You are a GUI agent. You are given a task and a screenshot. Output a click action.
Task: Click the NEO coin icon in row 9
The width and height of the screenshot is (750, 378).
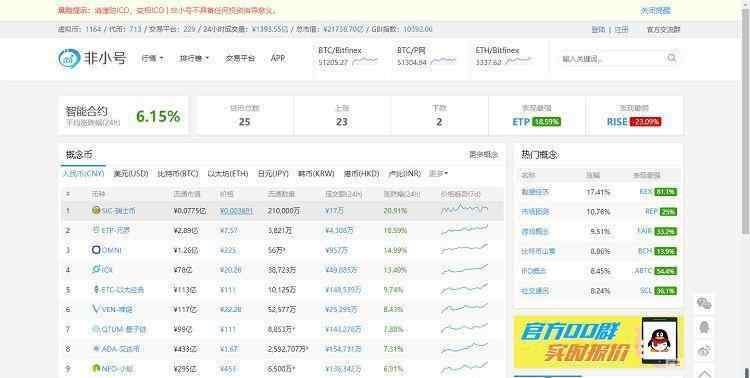[96, 368]
